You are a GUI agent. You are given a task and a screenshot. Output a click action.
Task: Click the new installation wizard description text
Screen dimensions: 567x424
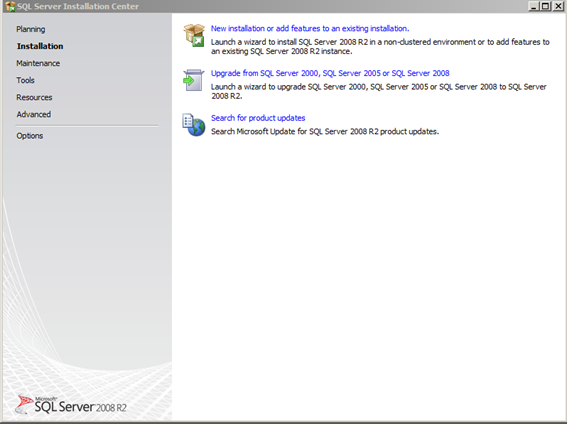[380, 47]
